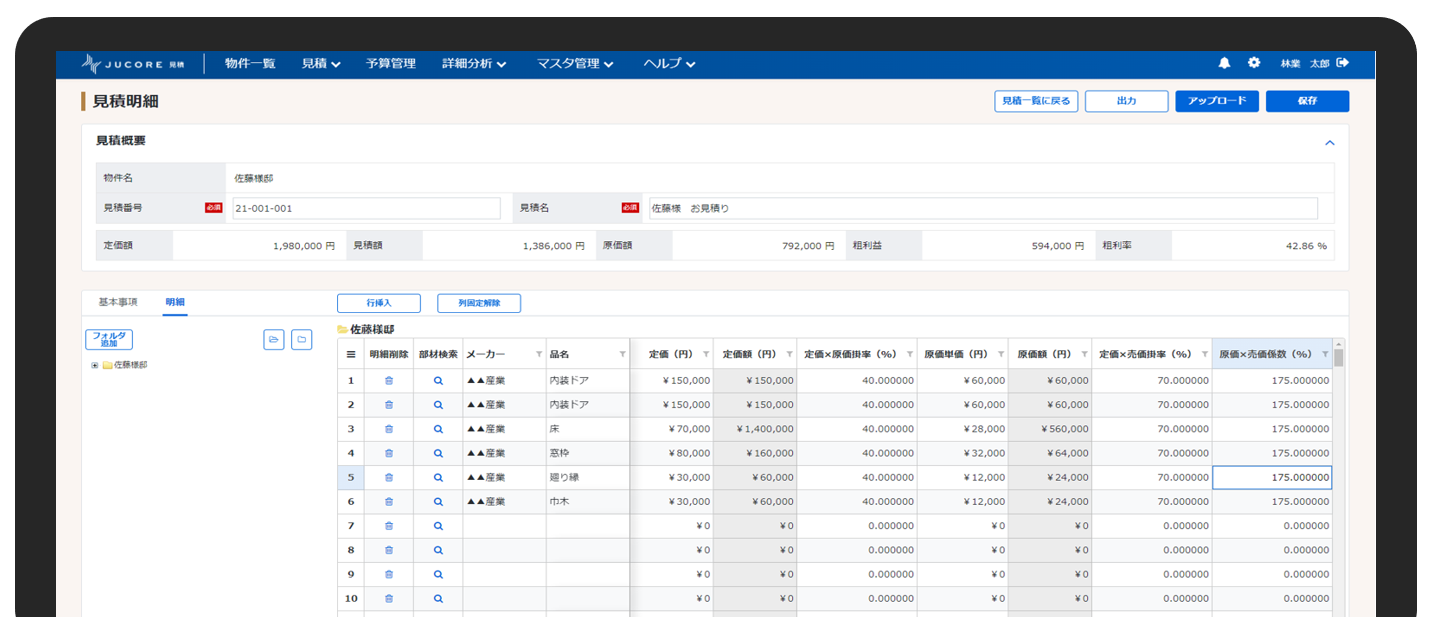Collapse the 見積概要 panel chevron
The width and height of the screenshot is (1444, 617).
1330,142
